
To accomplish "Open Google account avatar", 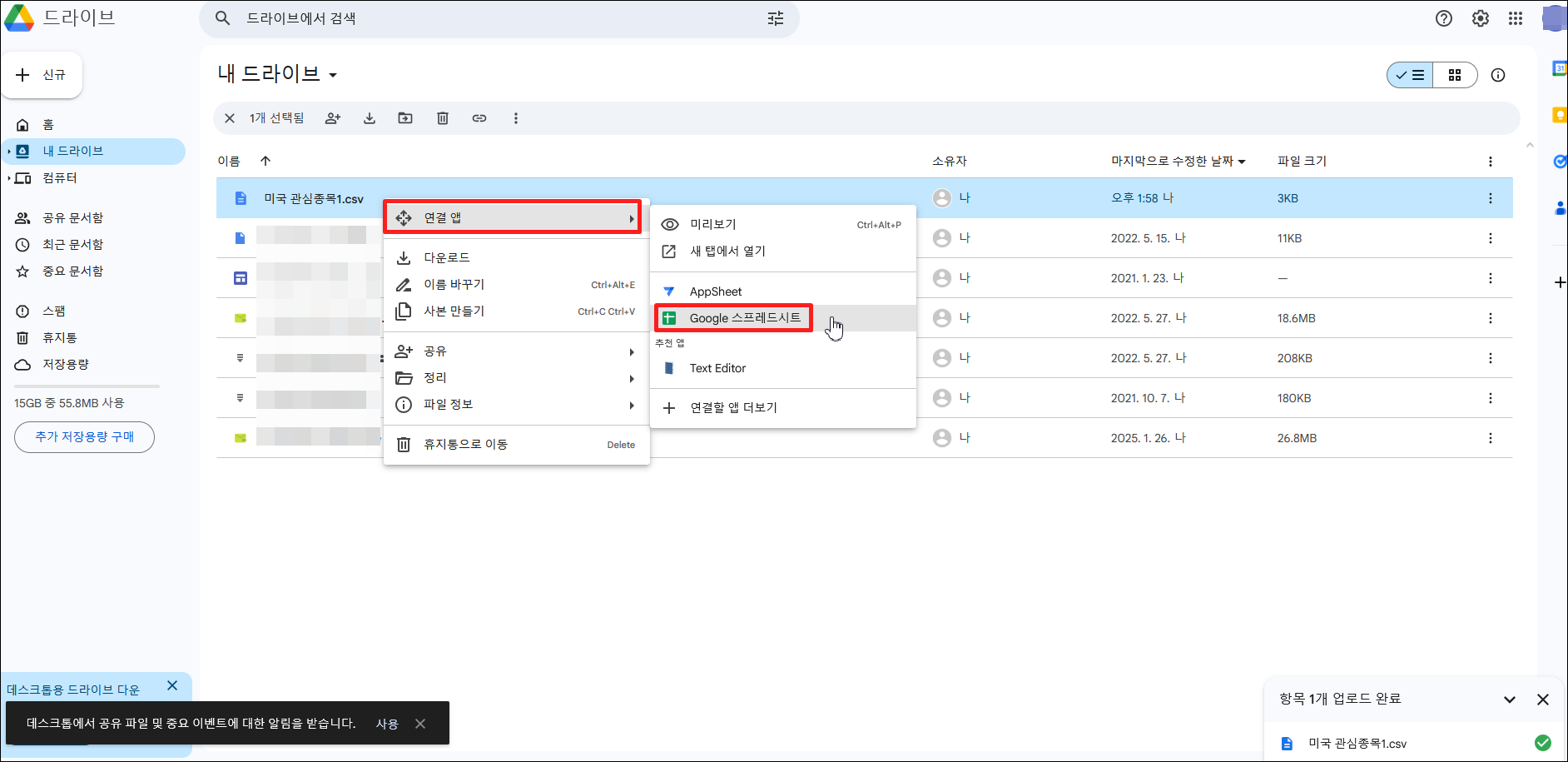I will tap(1555, 18).
